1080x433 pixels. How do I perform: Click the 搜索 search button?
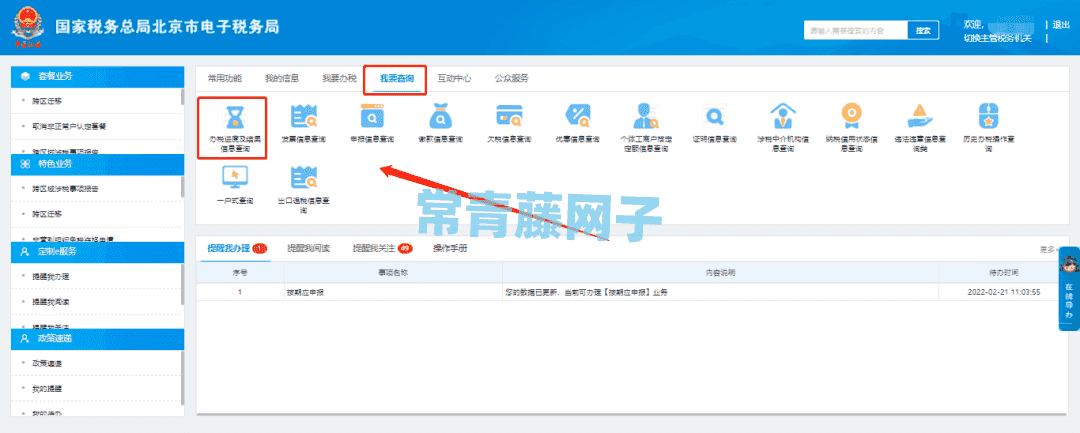pos(923,30)
